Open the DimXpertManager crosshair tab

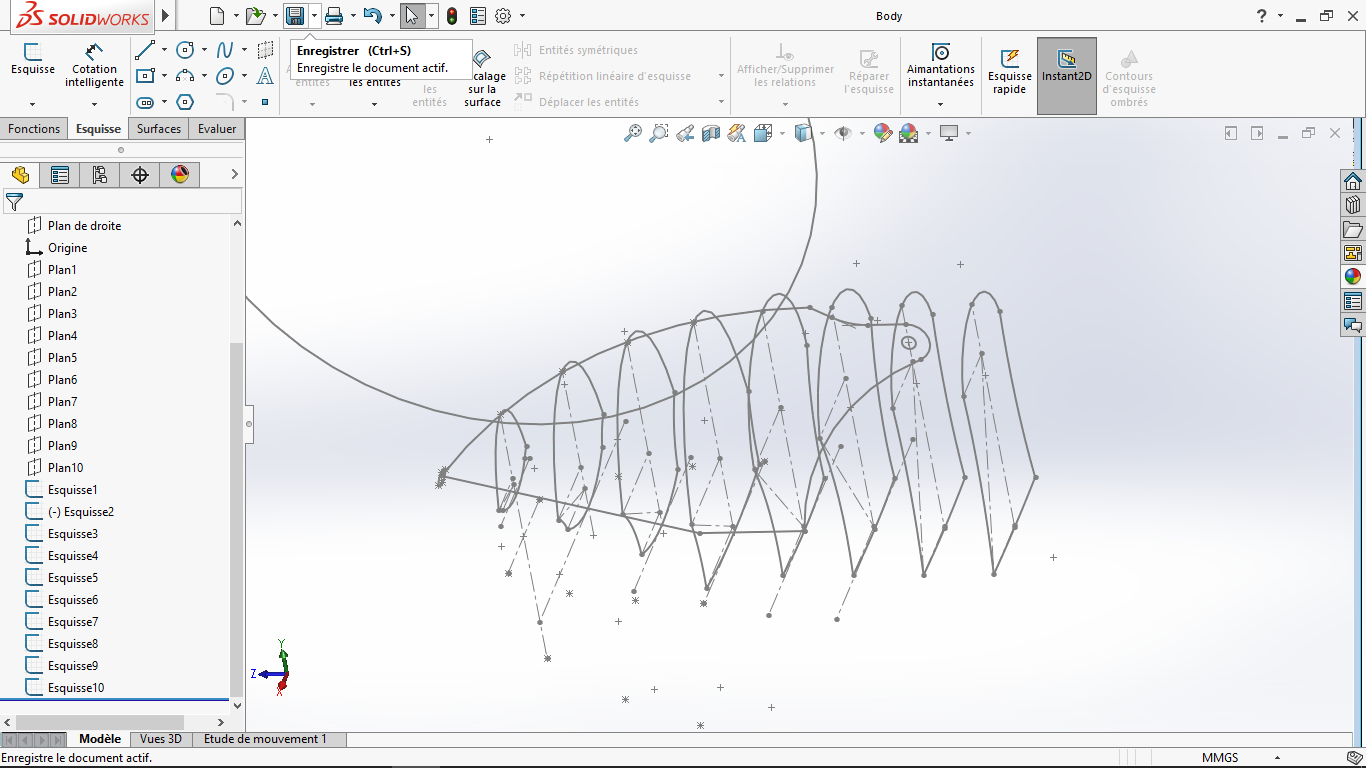(140, 175)
